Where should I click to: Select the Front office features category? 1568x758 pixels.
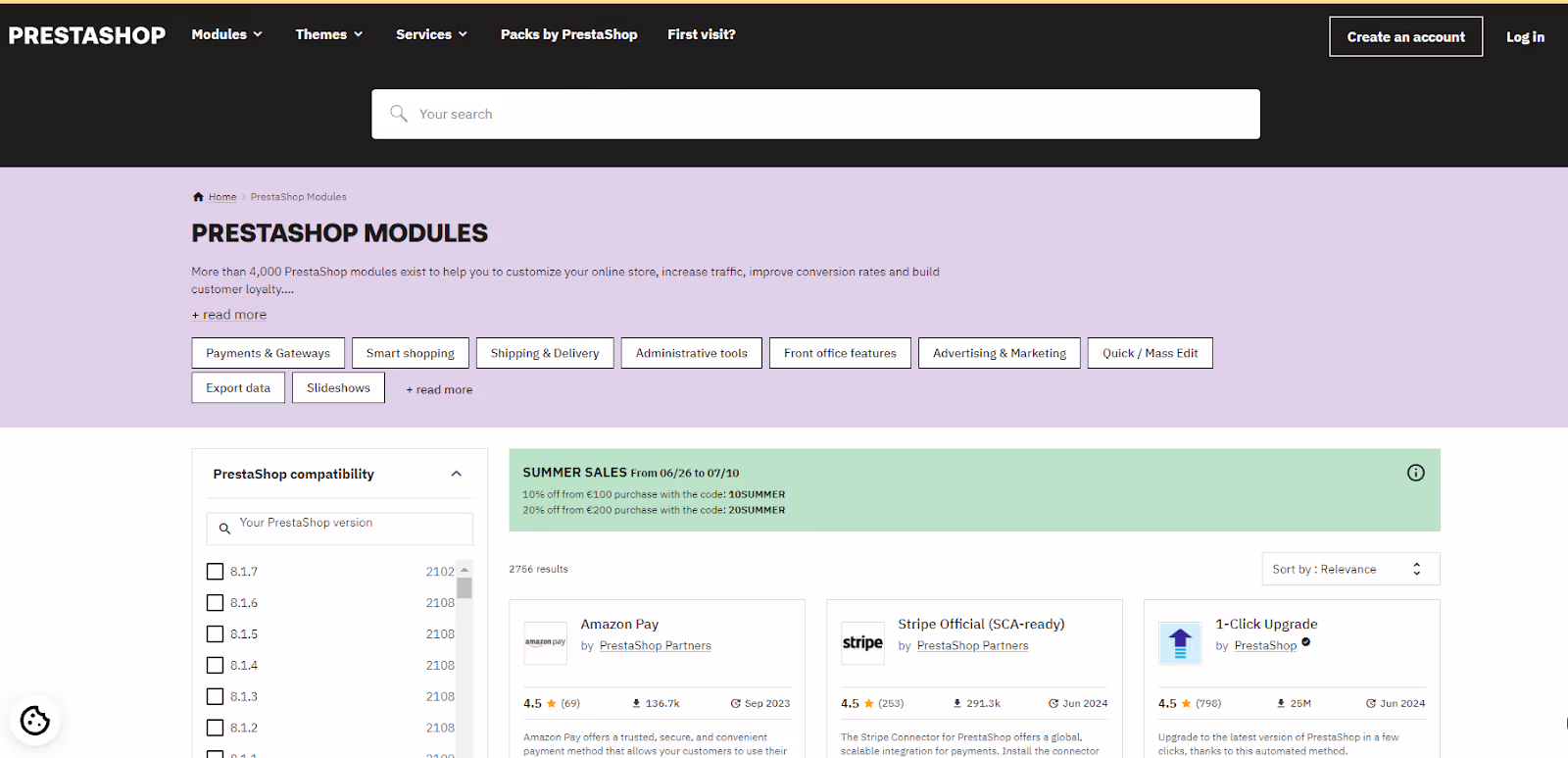(x=840, y=353)
